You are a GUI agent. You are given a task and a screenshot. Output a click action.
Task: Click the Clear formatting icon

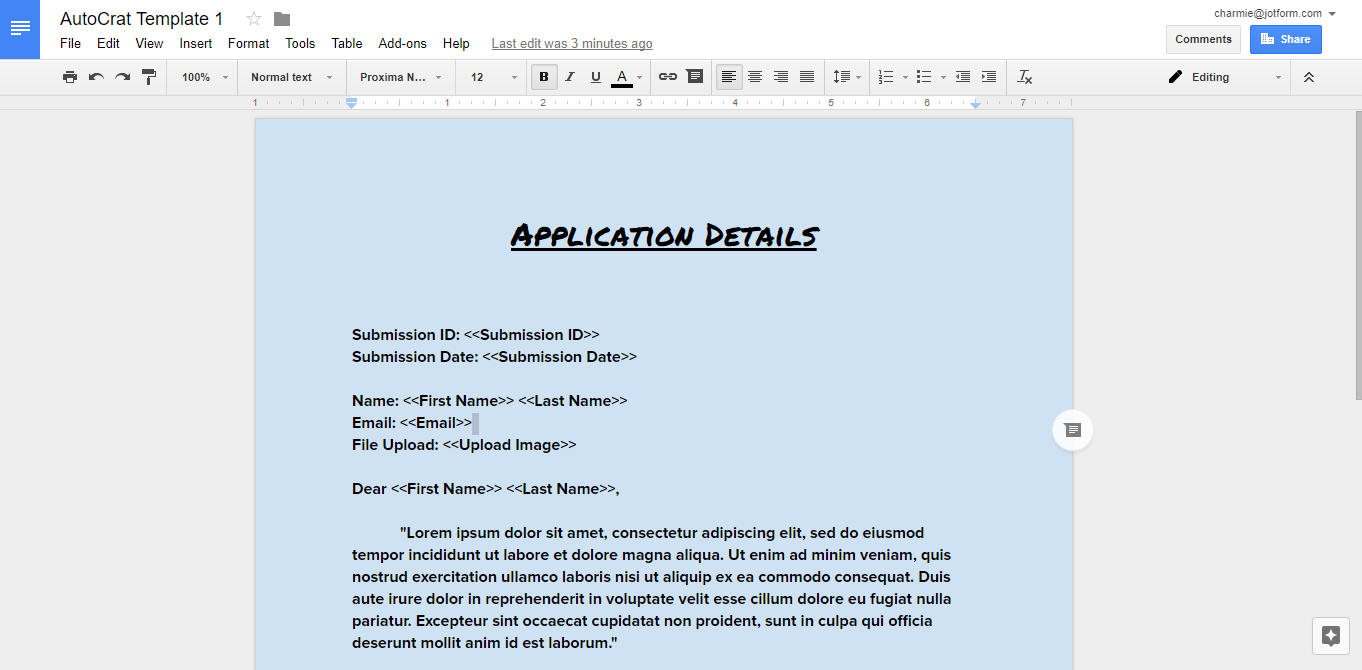pos(1025,77)
